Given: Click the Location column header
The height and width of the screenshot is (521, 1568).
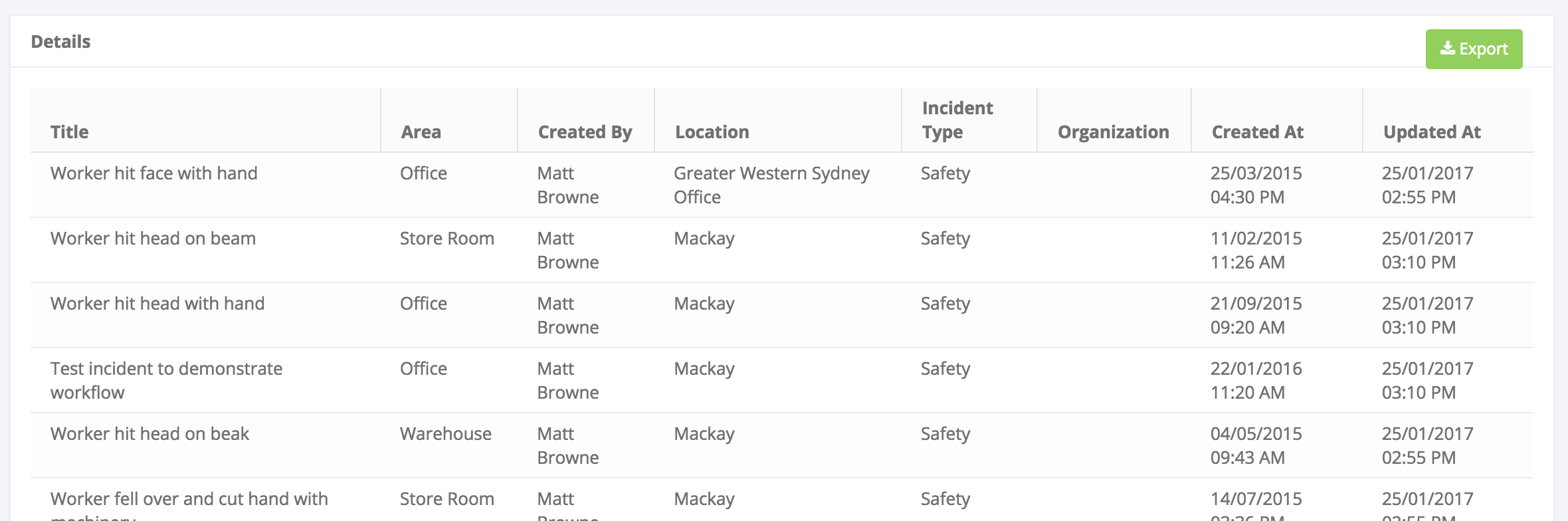Looking at the screenshot, I should tap(712, 132).
